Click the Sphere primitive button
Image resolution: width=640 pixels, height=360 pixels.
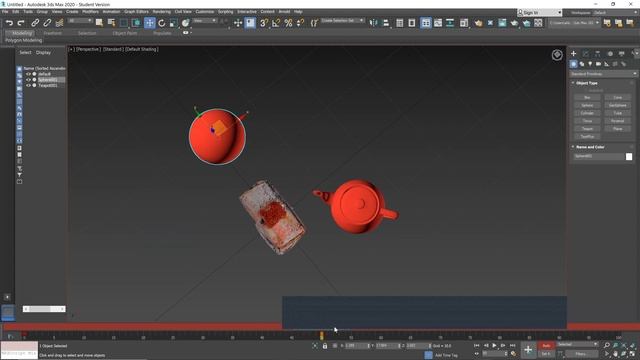[x=587, y=105]
